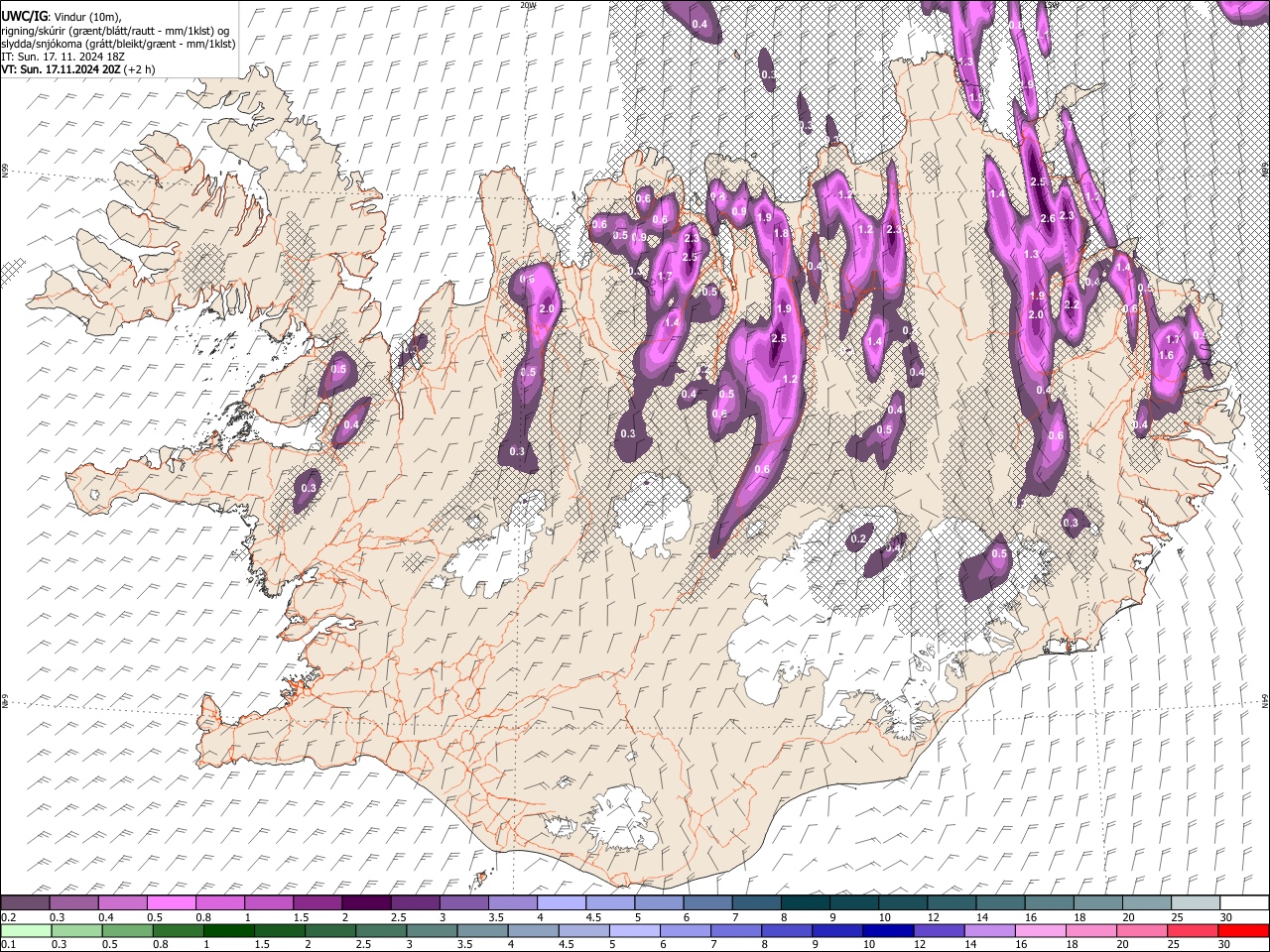This screenshot has width=1270, height=952.
Task: Select upper legend swatch between 0.2 and 0.3
Action: click(25, 903)
